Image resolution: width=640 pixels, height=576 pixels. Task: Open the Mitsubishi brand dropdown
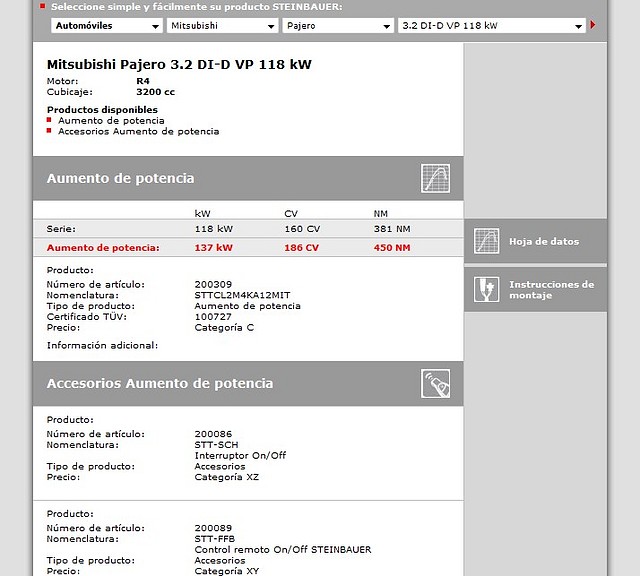point(222,26)
